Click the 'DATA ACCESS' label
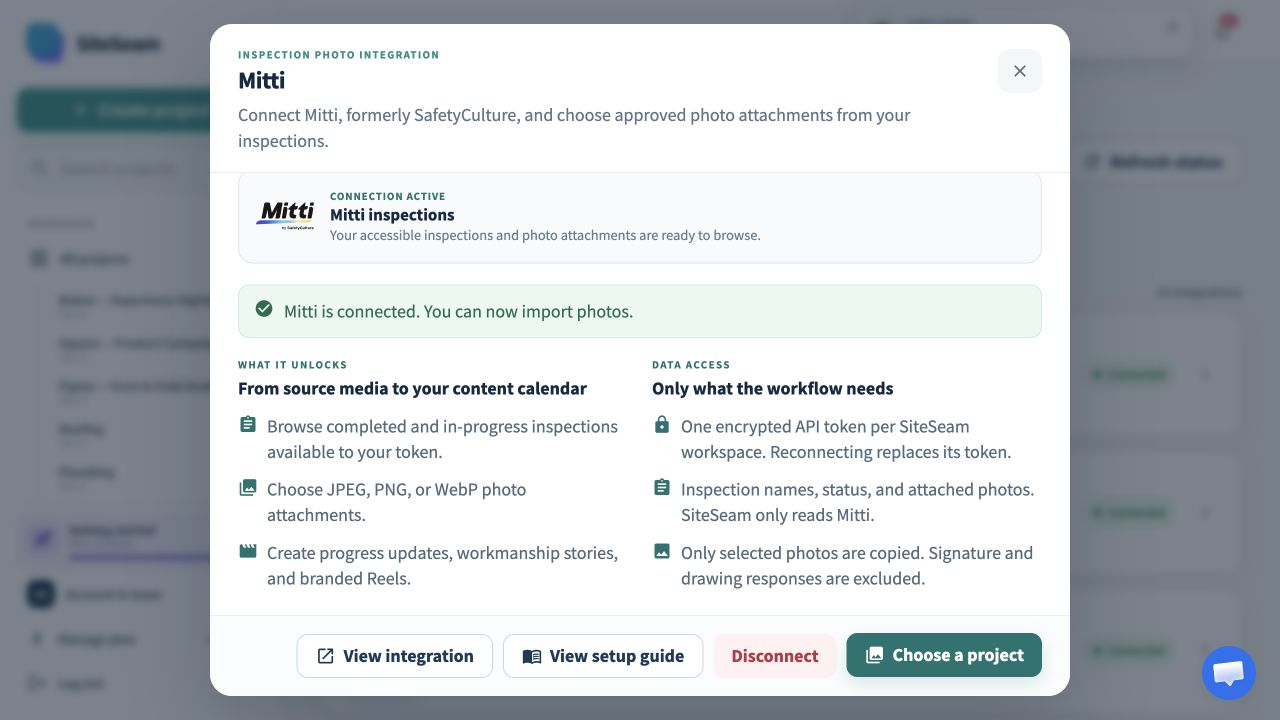Screen dimensions: 1280x720 point(691,365)
